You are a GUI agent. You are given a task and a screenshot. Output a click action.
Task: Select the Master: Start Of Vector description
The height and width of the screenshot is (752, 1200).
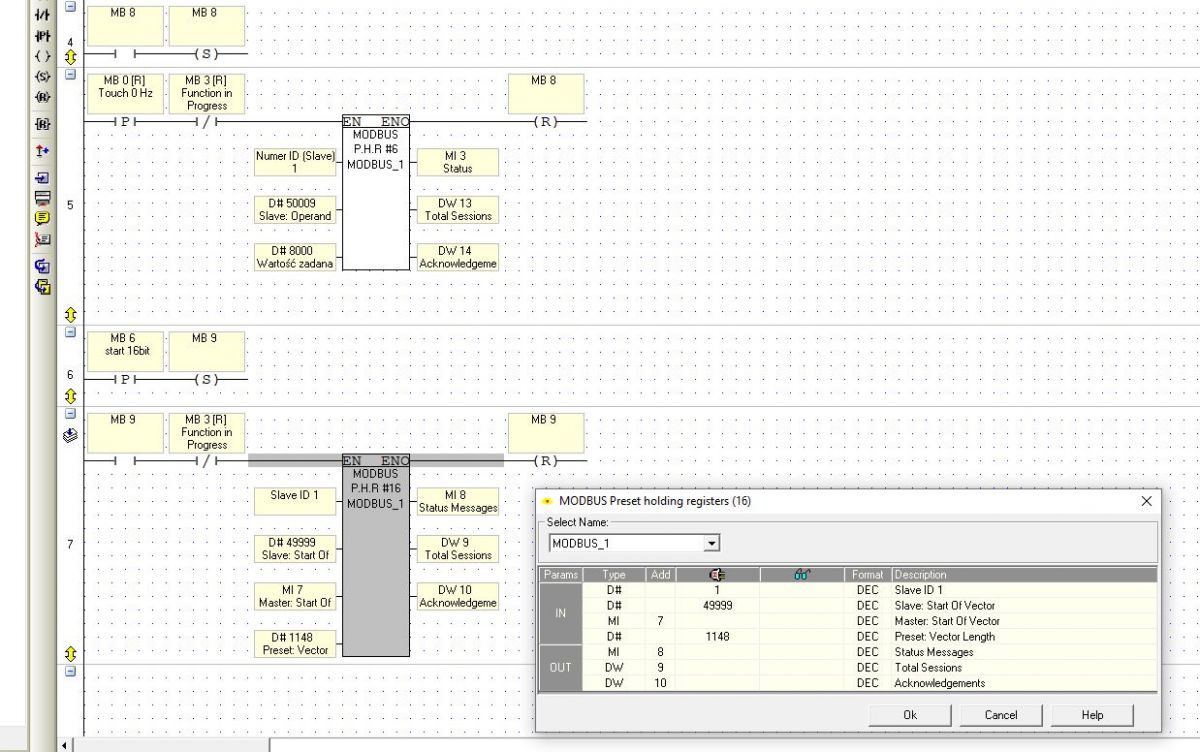click(x=1024, y=621)
